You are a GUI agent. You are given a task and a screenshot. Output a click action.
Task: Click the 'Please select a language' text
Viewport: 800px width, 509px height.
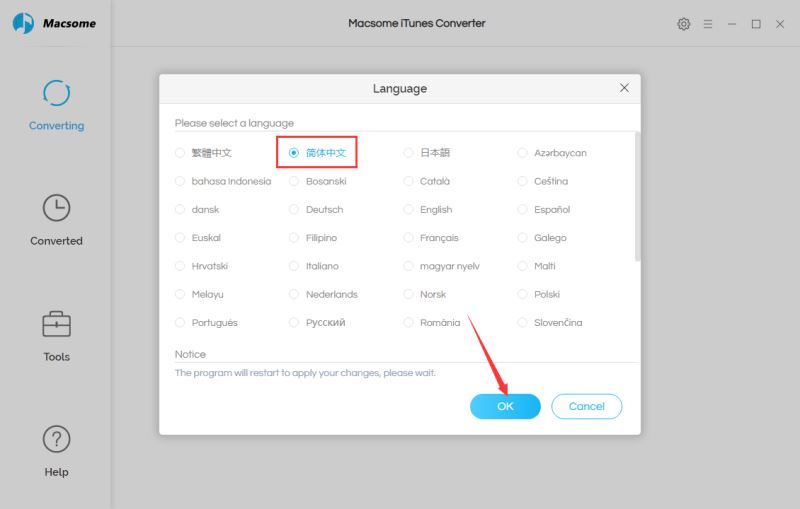pos(234,123)
